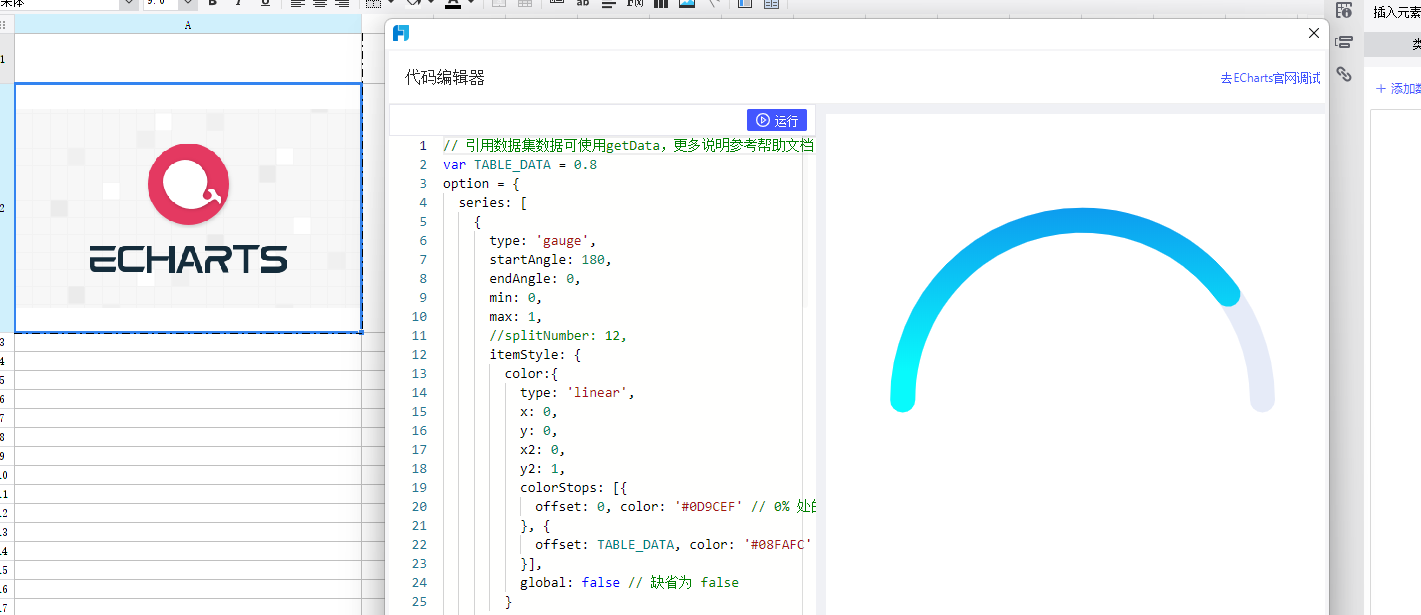The width and height of the screenshot is (1421, 615).
Task: Close the code editor dialog
Action: tap(1314, 33)
